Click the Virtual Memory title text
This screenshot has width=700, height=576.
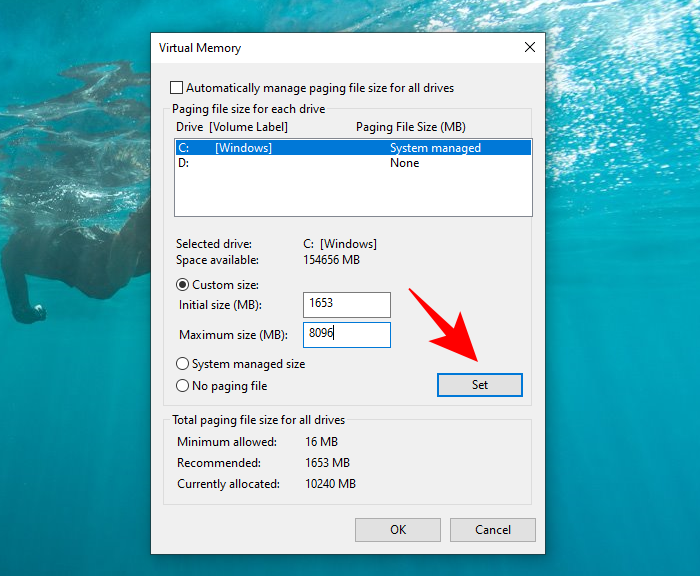click(x=200, y=48)
